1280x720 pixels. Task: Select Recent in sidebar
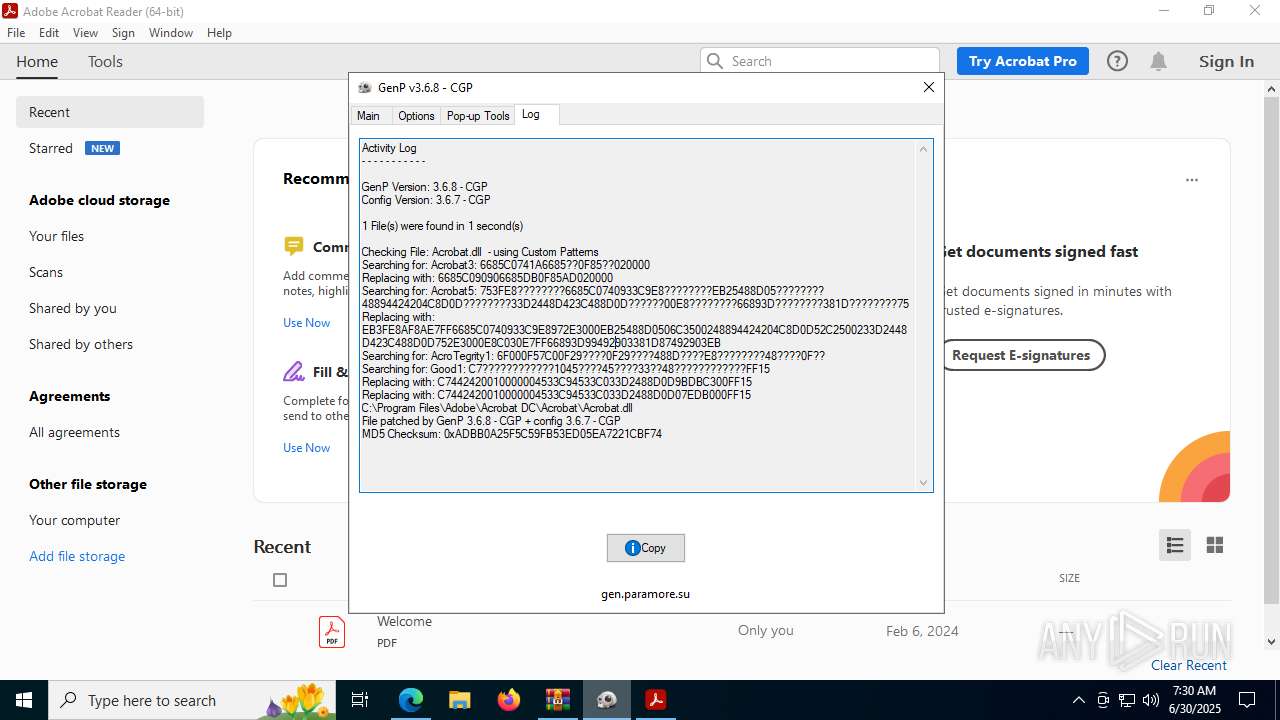pos(110,112)
